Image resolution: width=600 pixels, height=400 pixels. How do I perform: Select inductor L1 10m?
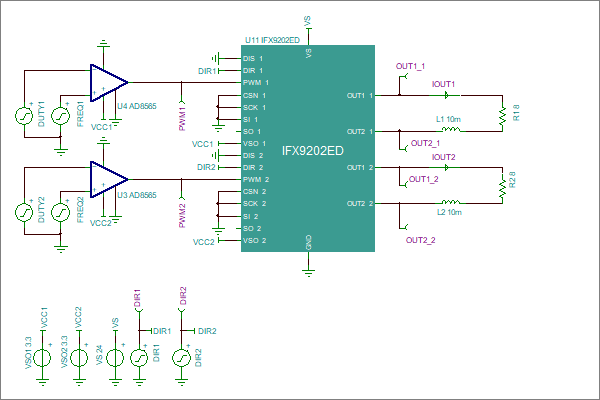tap(451, 130)
